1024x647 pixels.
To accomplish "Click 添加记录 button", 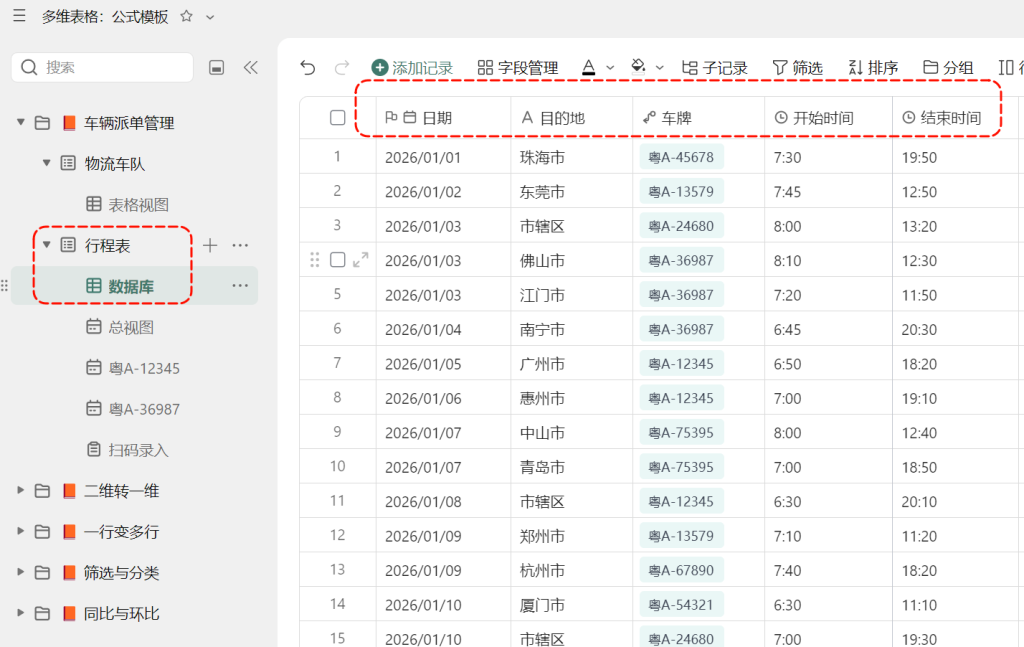I will [412, 67].
